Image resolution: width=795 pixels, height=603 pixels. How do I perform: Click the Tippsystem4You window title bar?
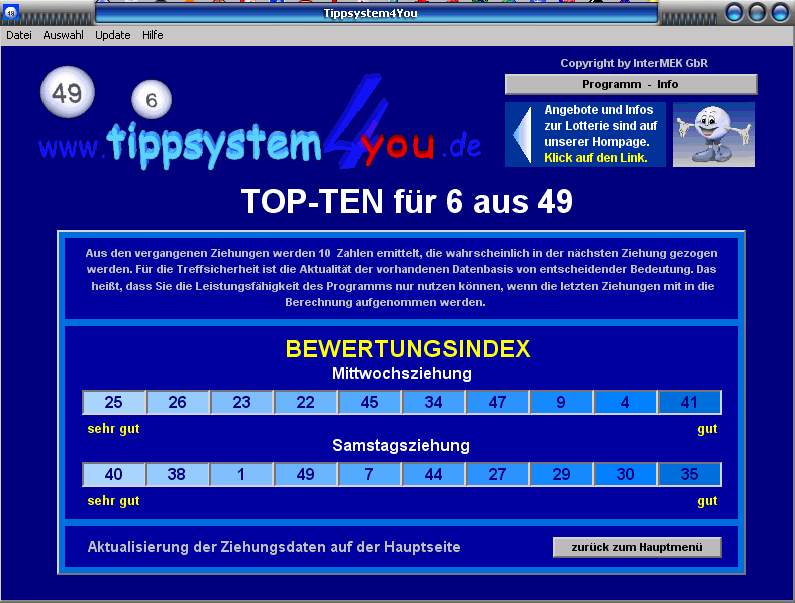[376, 13]
